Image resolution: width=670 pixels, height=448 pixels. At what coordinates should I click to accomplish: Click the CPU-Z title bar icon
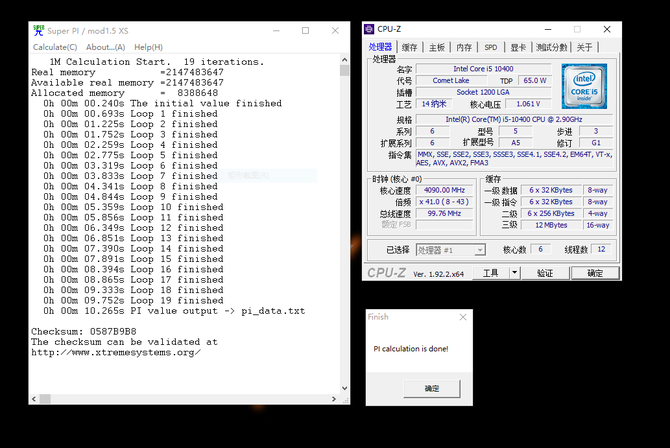(x=369, y=29)
